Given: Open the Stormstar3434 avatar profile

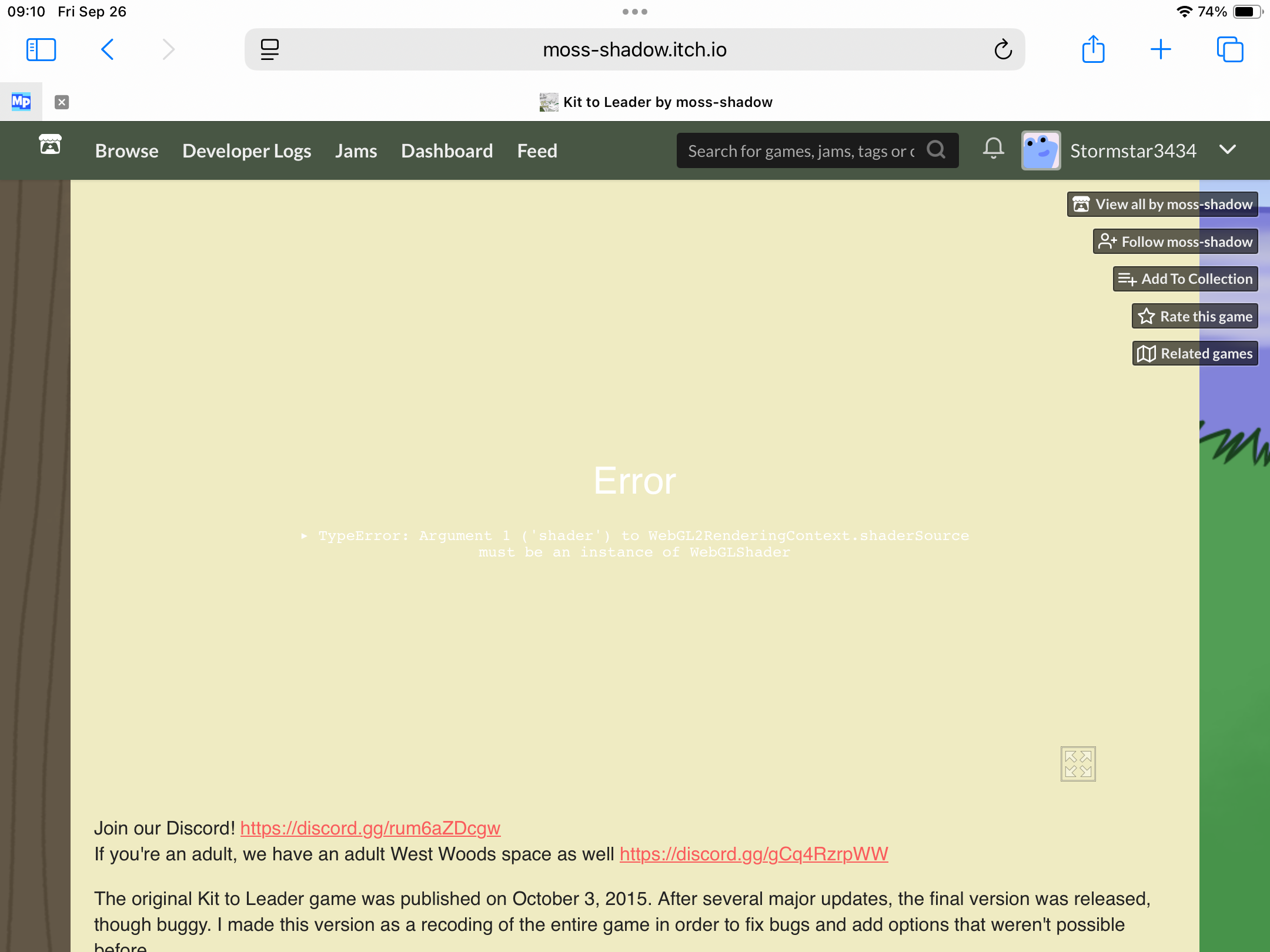Looking at the screenshot, I should [1041, 150].
